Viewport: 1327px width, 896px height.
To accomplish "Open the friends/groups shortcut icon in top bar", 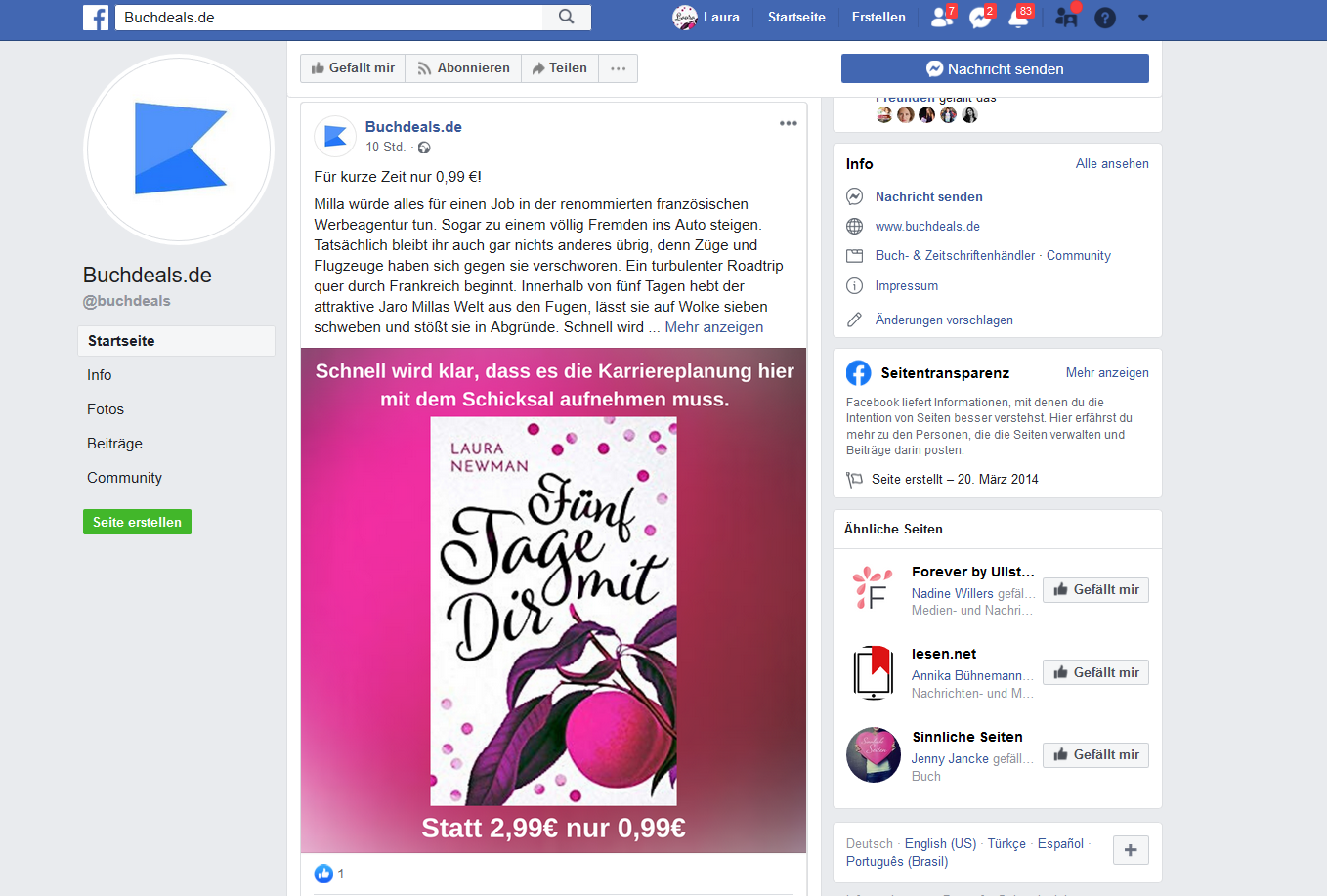I will (x=1066, y=17).
